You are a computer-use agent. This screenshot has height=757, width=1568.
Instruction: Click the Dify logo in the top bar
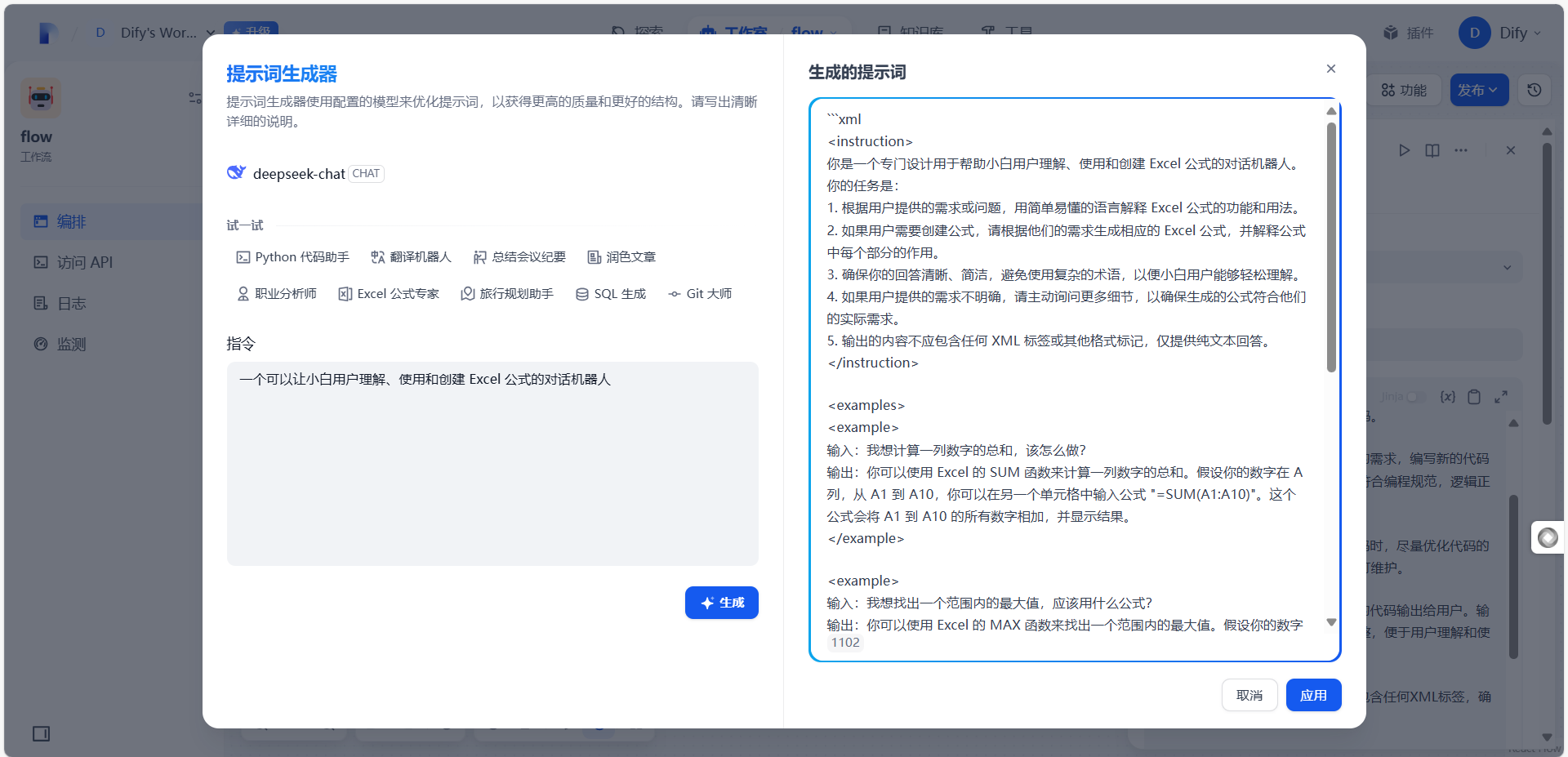(x=48, y=33)
